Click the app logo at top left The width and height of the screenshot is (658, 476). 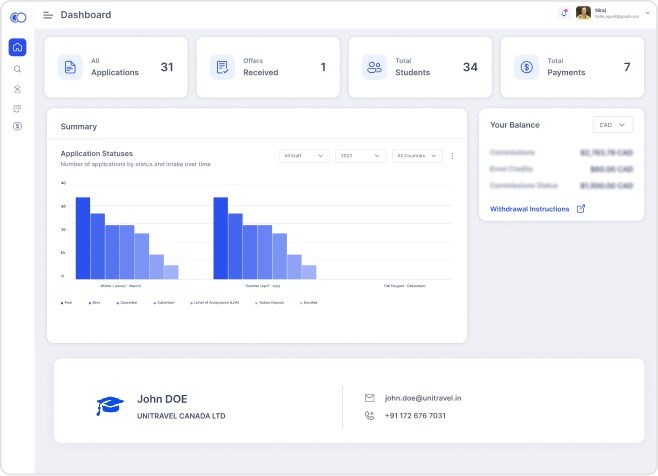click(x=18, y=17)
